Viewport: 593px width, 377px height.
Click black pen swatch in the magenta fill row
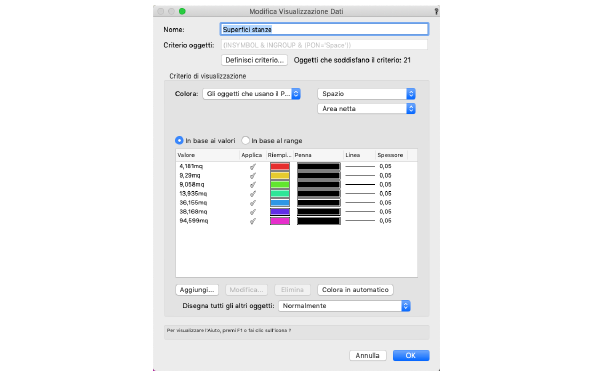pos(318,221)
